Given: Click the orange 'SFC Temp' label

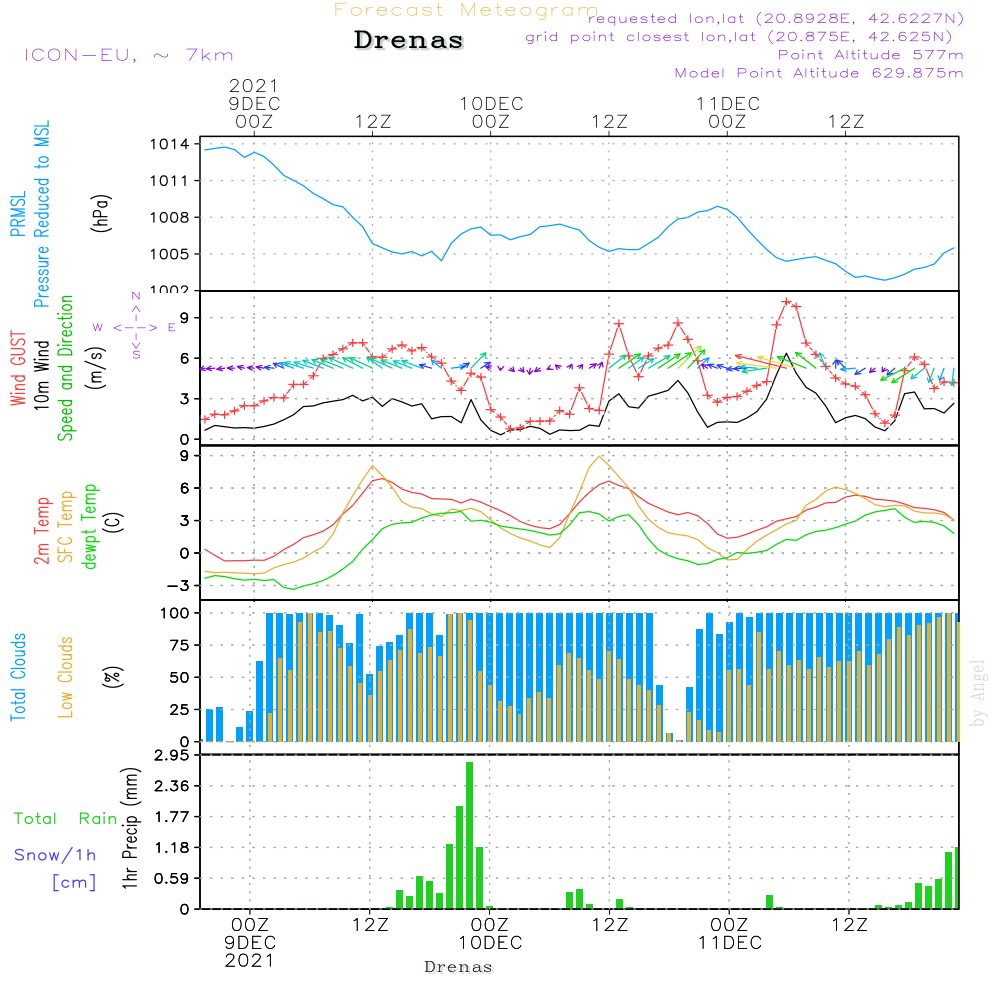Looking at the screenshot, I should pyautogui.click(x=65, y=527).
